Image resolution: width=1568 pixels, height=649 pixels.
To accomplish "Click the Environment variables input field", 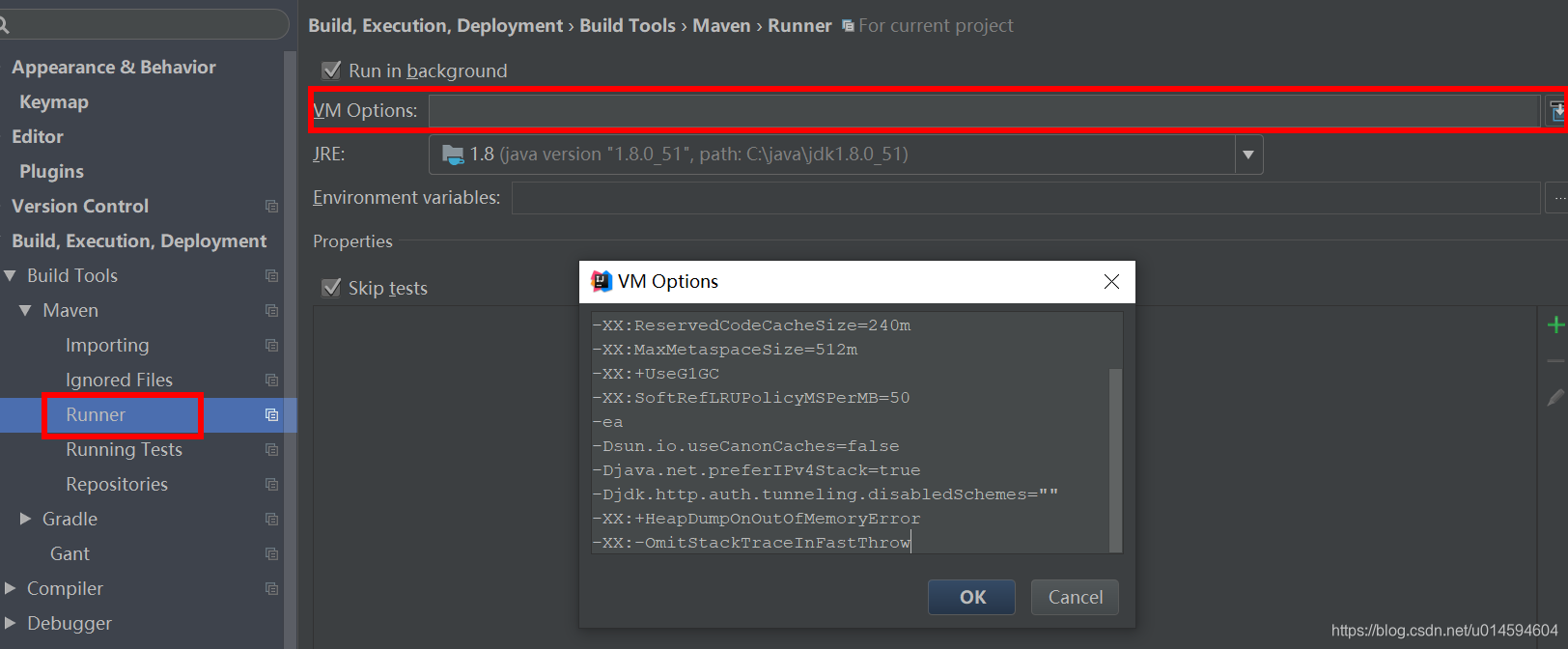I will [x=1025, y=198].
